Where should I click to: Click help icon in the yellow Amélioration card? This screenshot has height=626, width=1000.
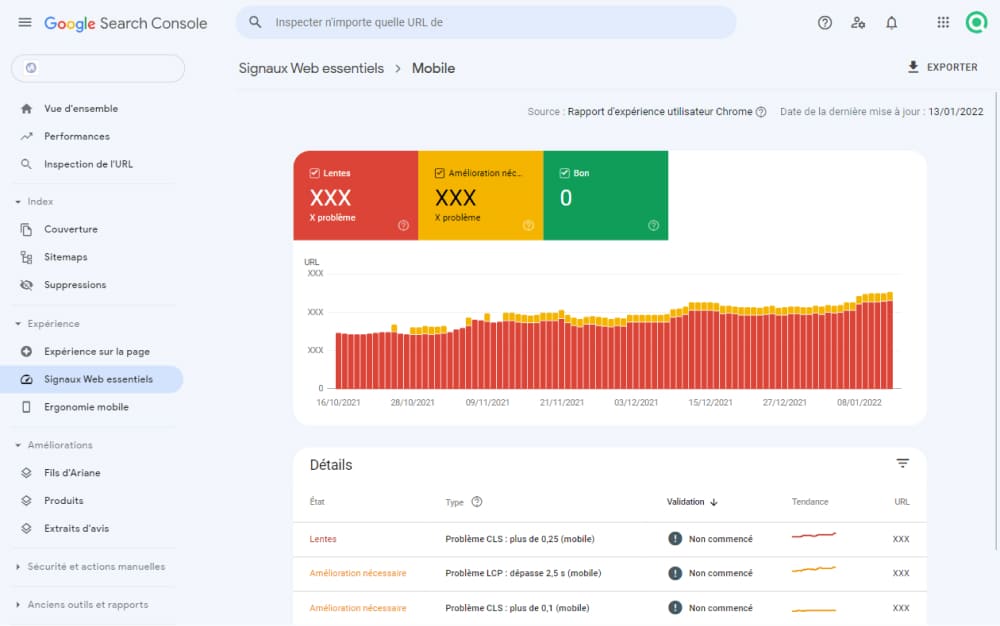pyautogui.click(x=528, y=226)
